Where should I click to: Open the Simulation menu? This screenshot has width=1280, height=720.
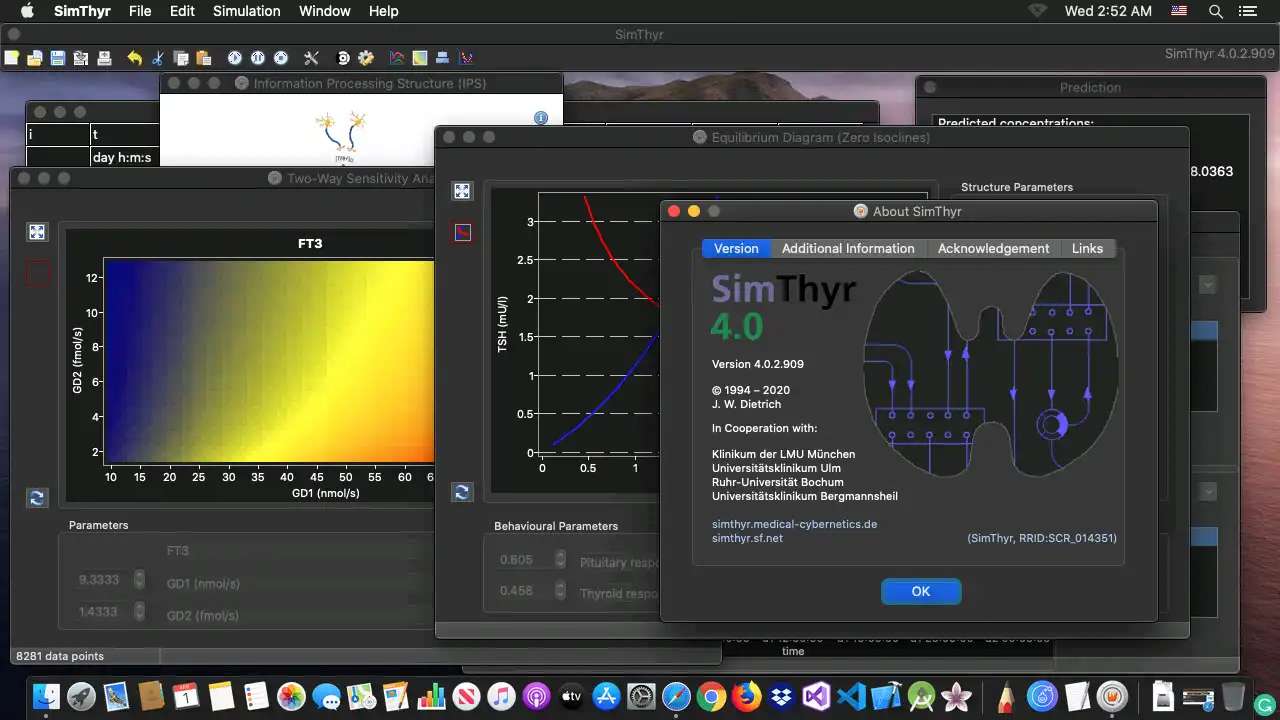(x=246, y=11)
